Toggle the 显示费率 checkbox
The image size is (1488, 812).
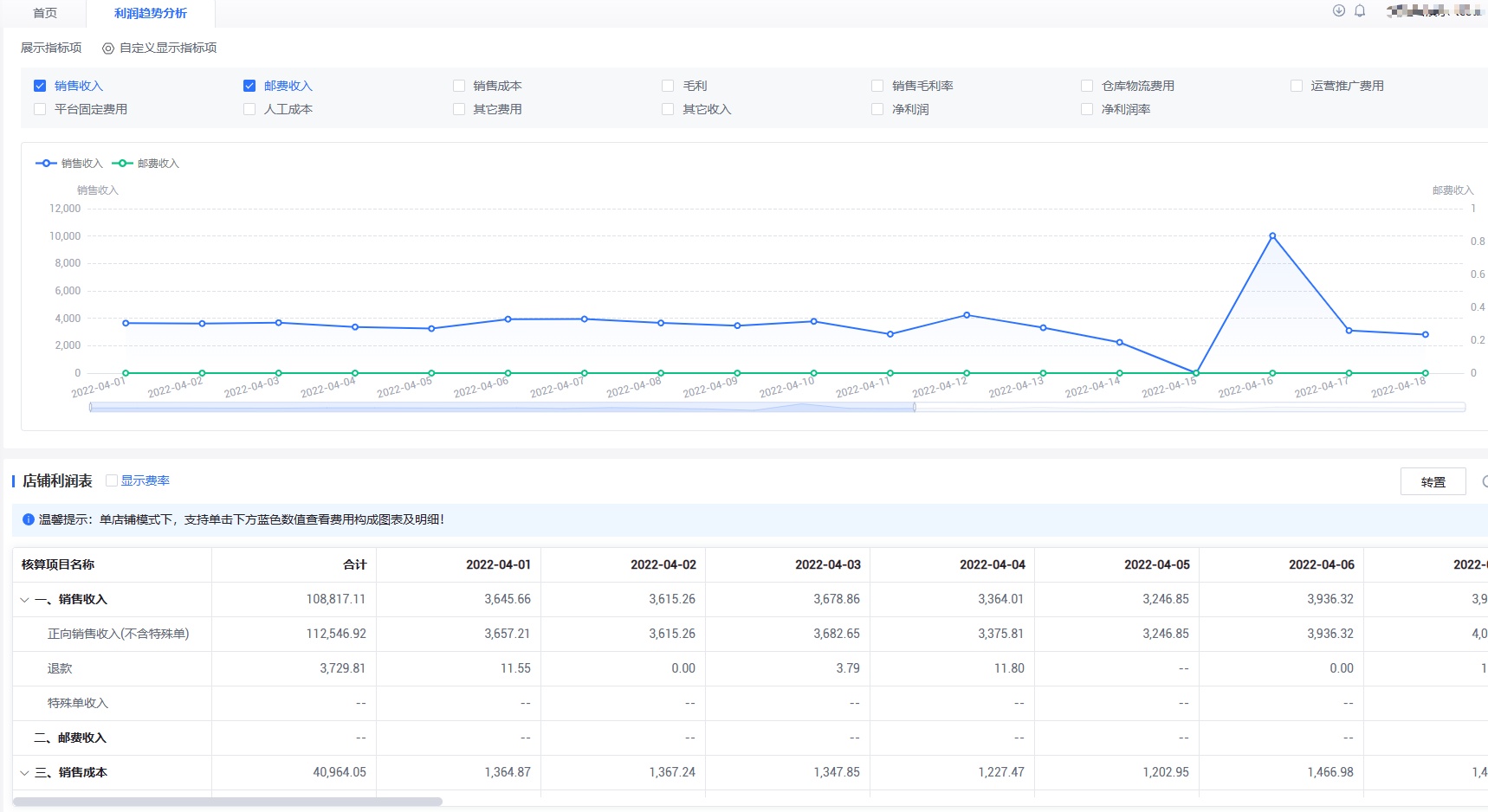[112, 480]
